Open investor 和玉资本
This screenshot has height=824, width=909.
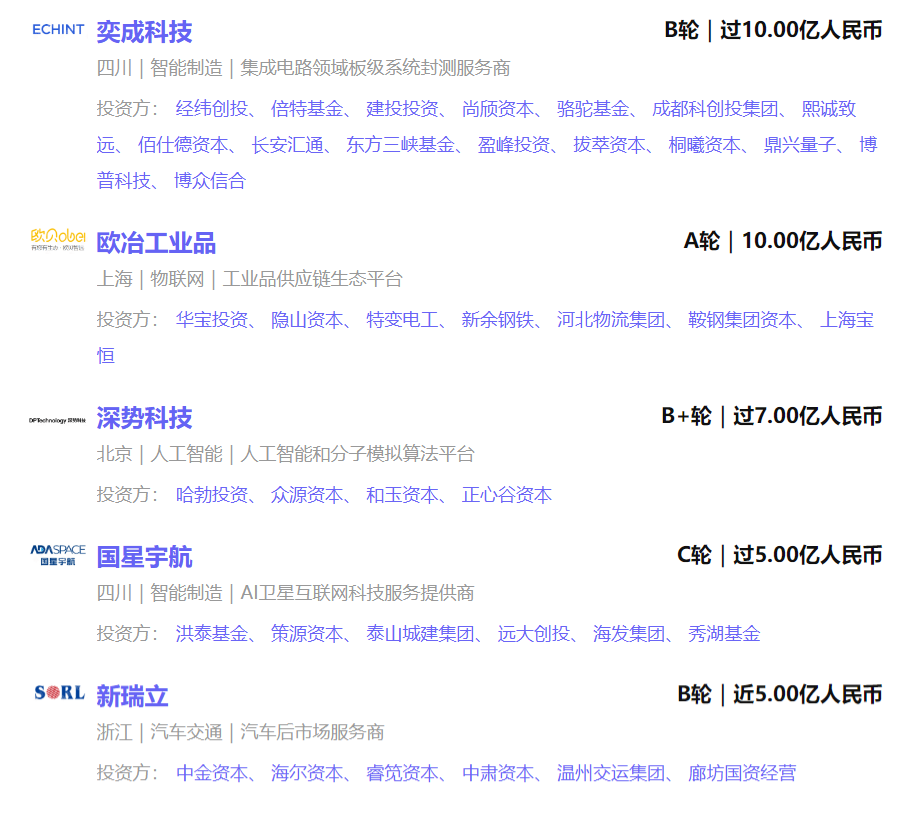tap(402, 495)
